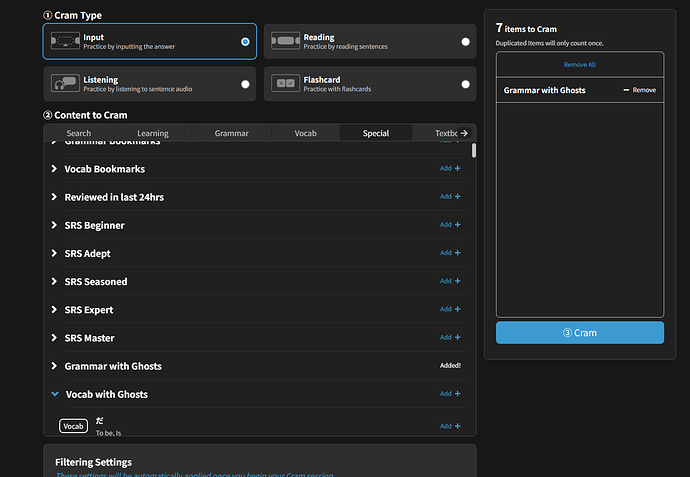The height and width of the screenshot is (477, 690).
Task: Start session with the Cram button
Action: pyautogui.click(x=580, y=333)
